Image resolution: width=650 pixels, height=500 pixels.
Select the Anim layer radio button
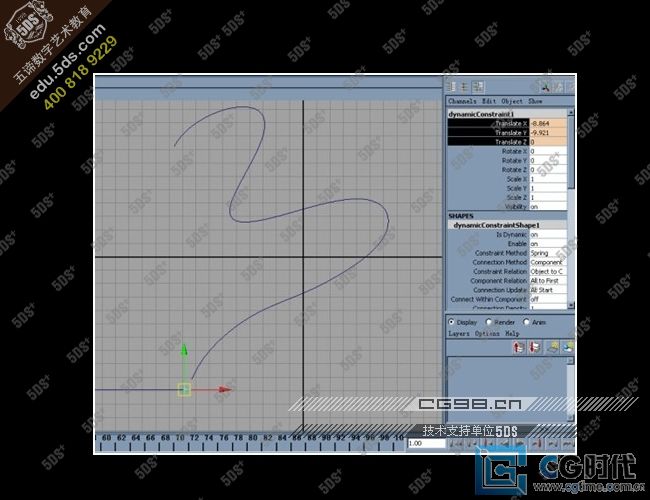point(526,322)
